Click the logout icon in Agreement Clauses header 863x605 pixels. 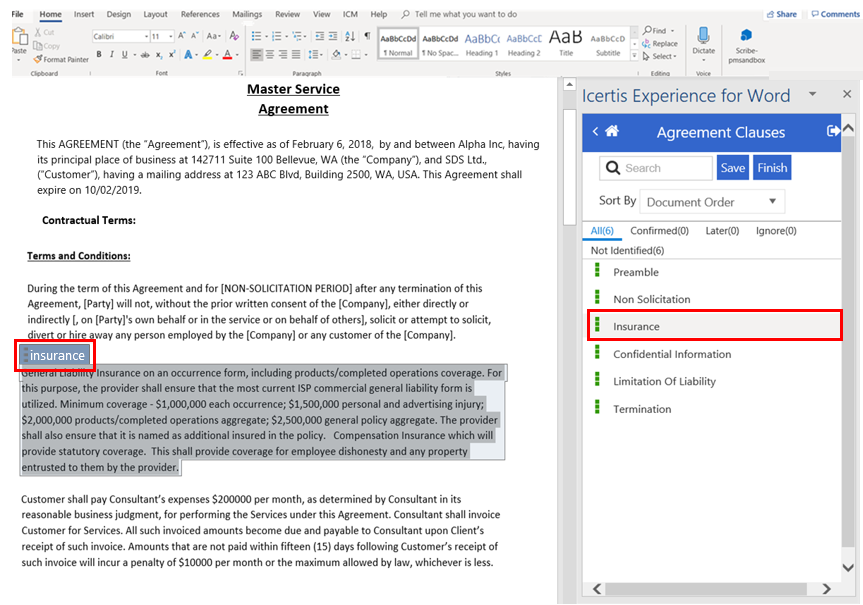point(834,132)
